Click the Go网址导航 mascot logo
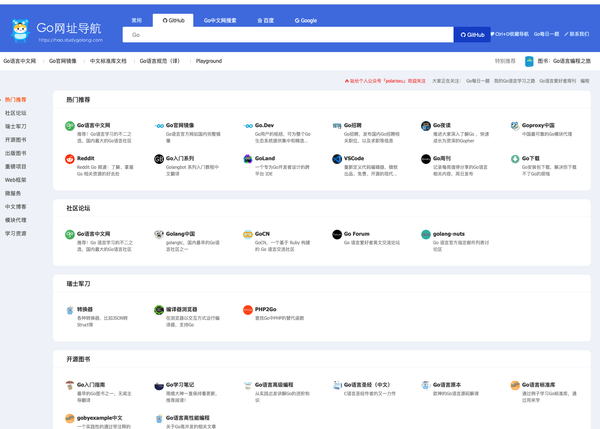 pos(20,30)
